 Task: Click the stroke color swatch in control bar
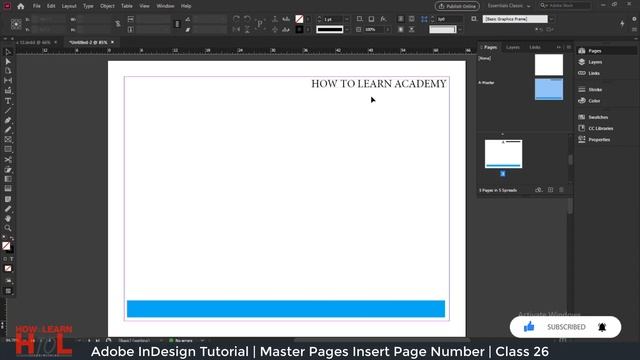click(x=299, y=30)
